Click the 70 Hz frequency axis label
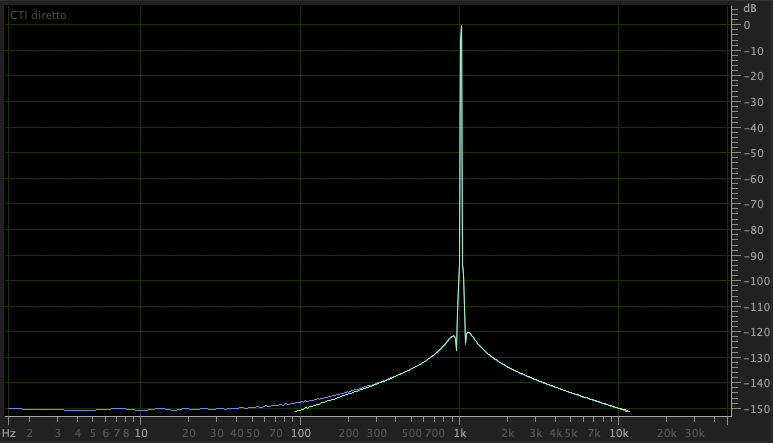The width and height of the screenshot is (773, 443). pyautogui.click(x=276, y=433)
